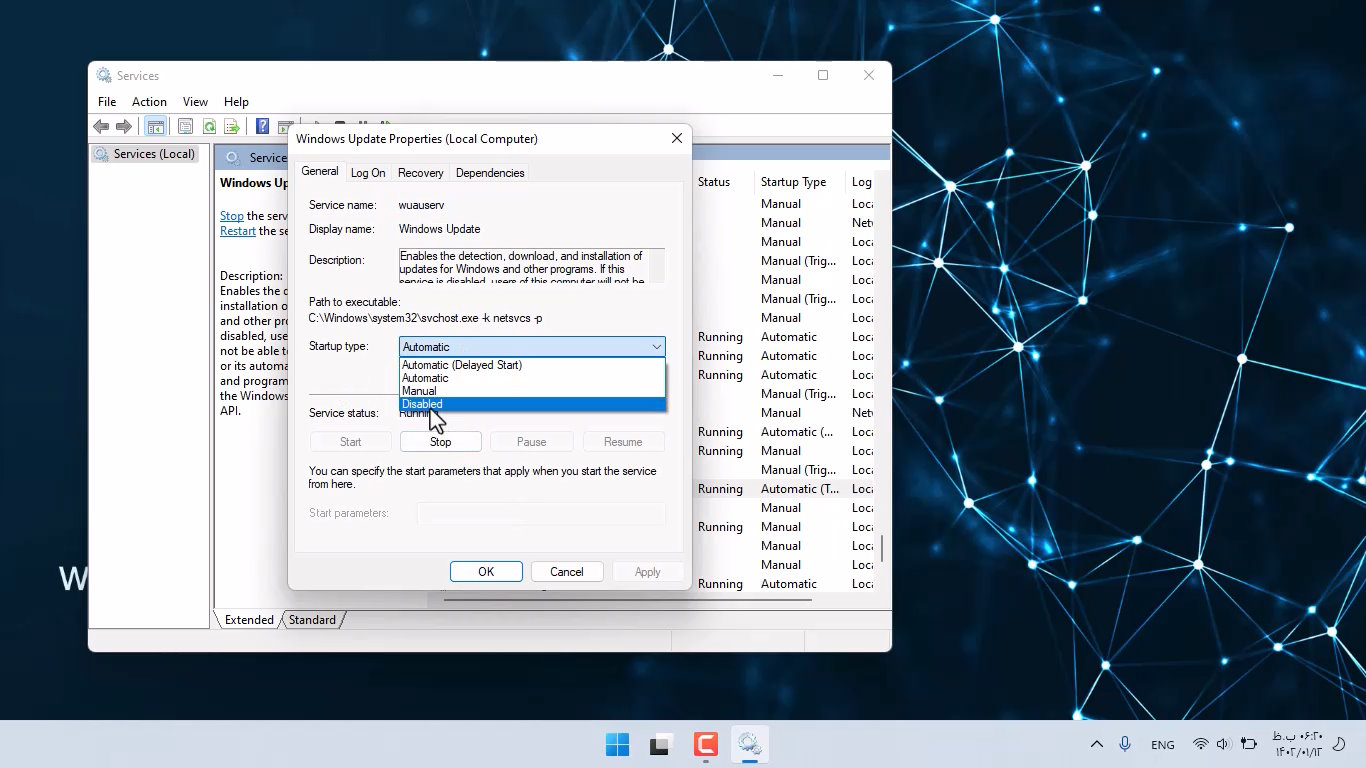The height and width of the screenshot is (768, 1366).
Task: Click the services list horizontal scrollbar
Action: pos(626,600)
